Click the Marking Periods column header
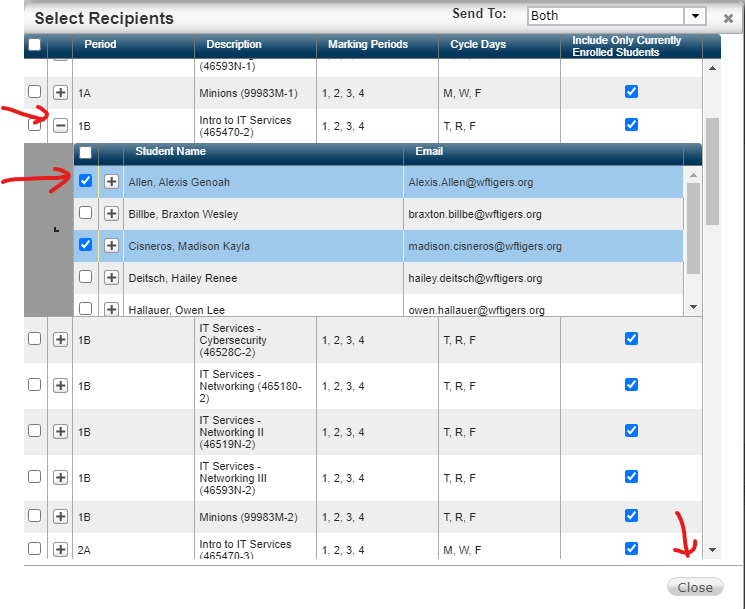 pos(377,46)
